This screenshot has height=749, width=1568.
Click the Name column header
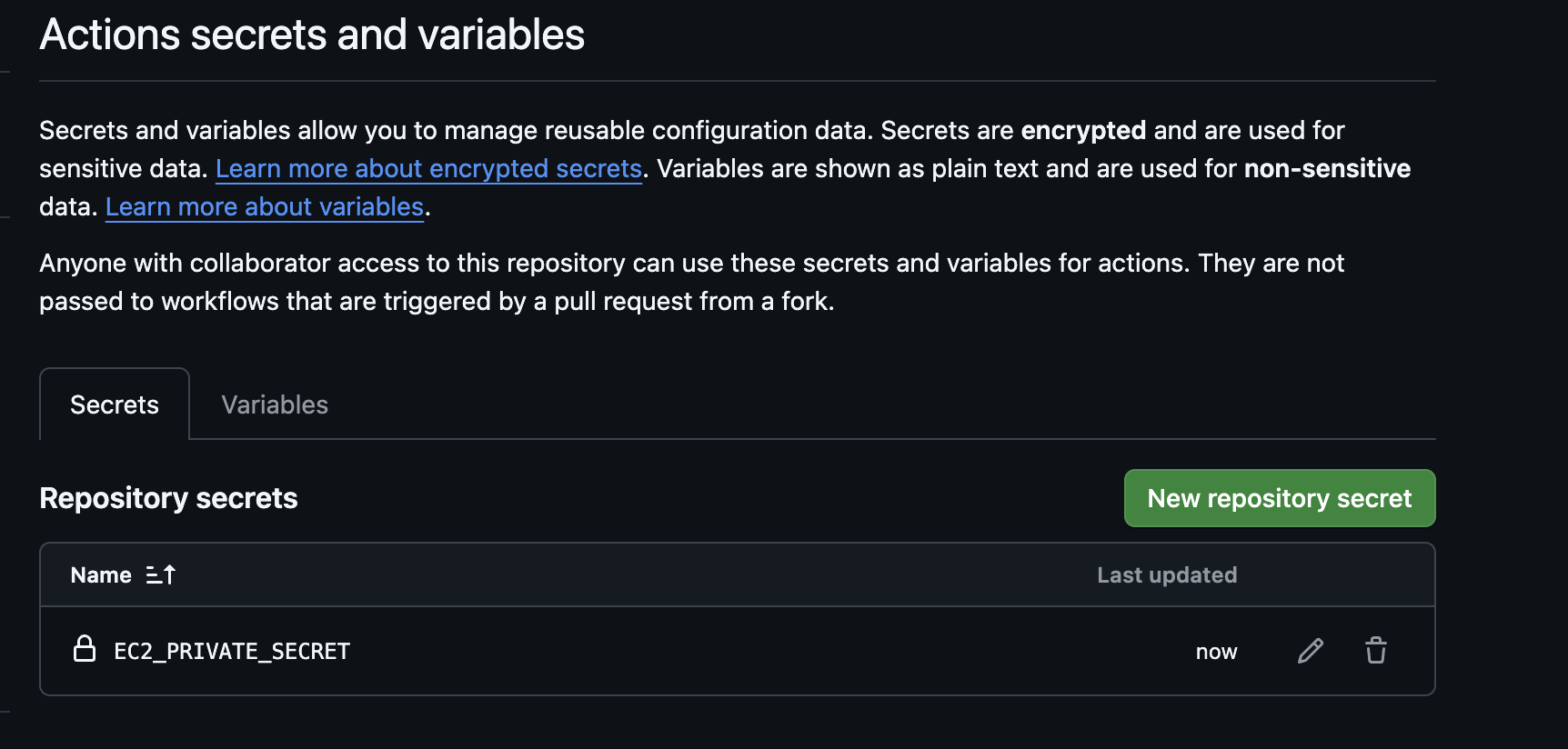click(100, 574)
